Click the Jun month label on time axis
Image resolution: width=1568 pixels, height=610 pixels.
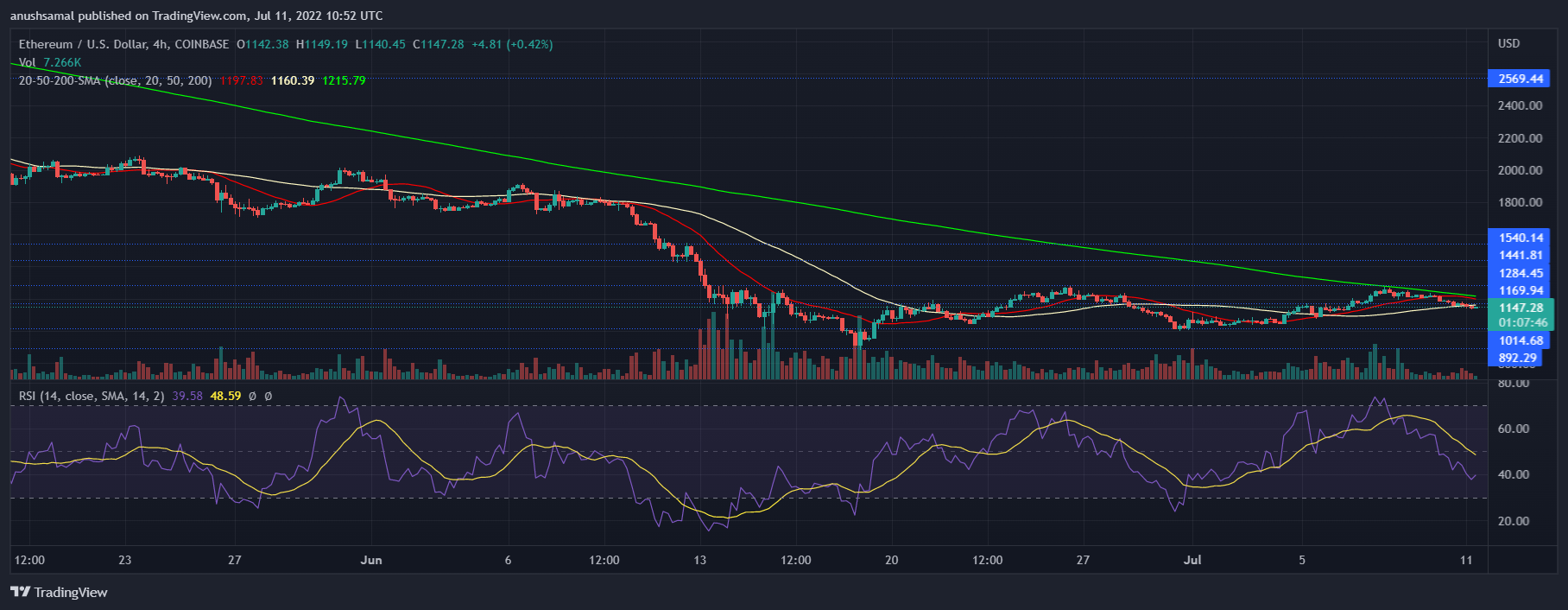coord(371,560)
